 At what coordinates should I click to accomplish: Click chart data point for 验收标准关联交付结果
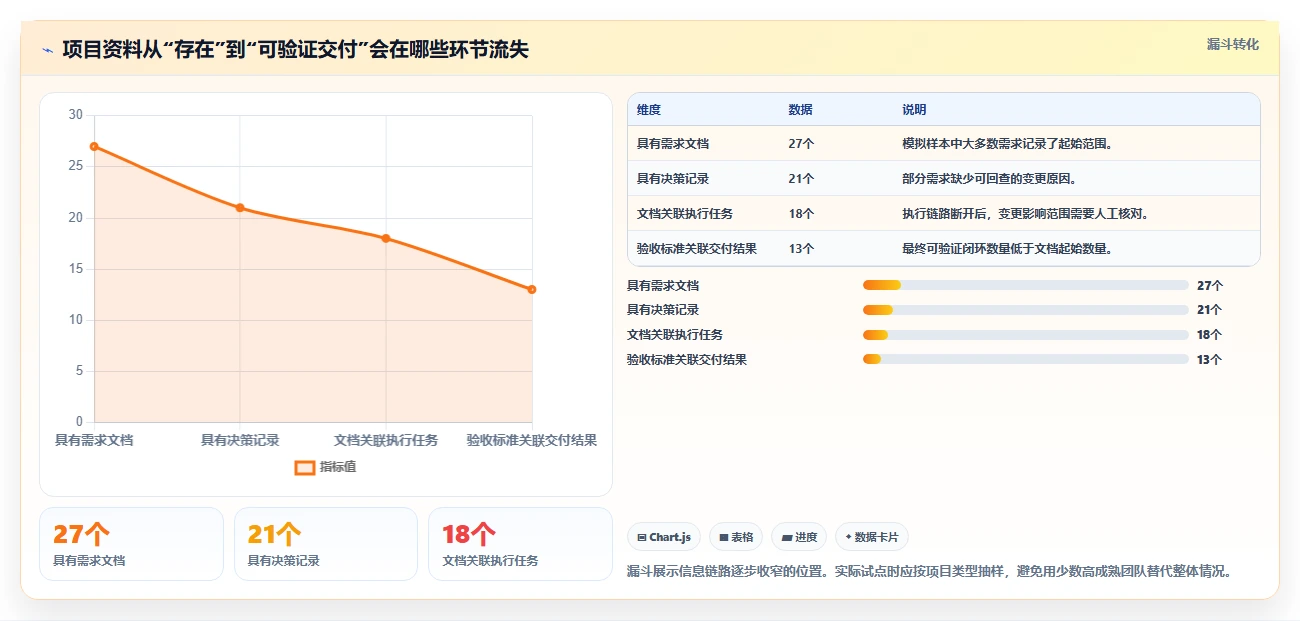[x=532, y=290]
